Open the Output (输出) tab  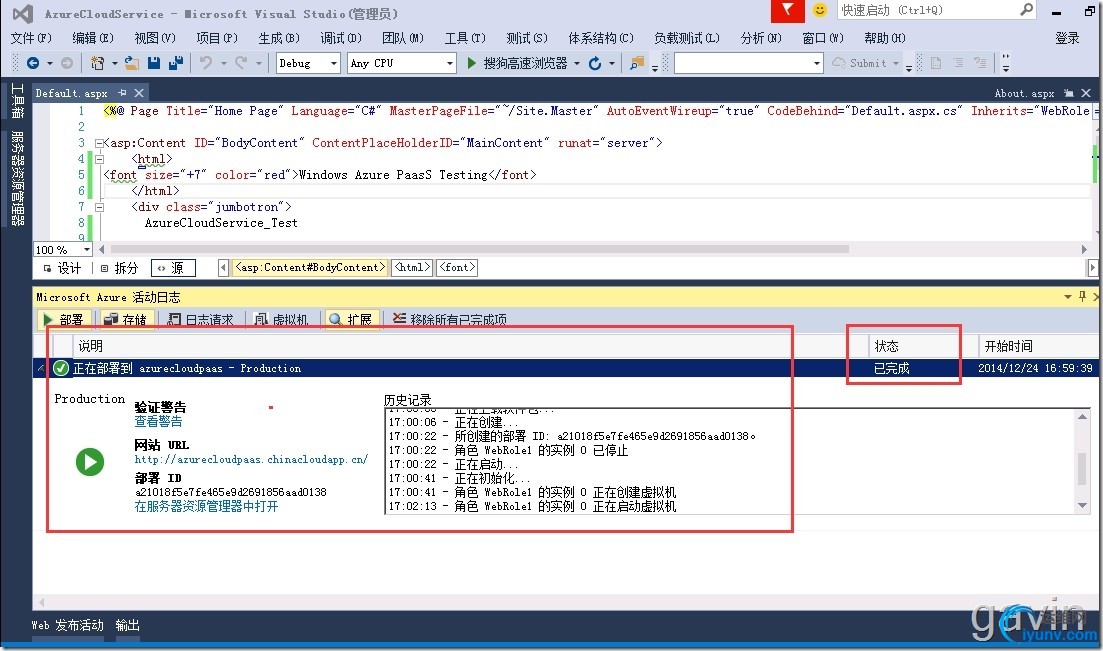pyautogui.click(x=127, y=625)
